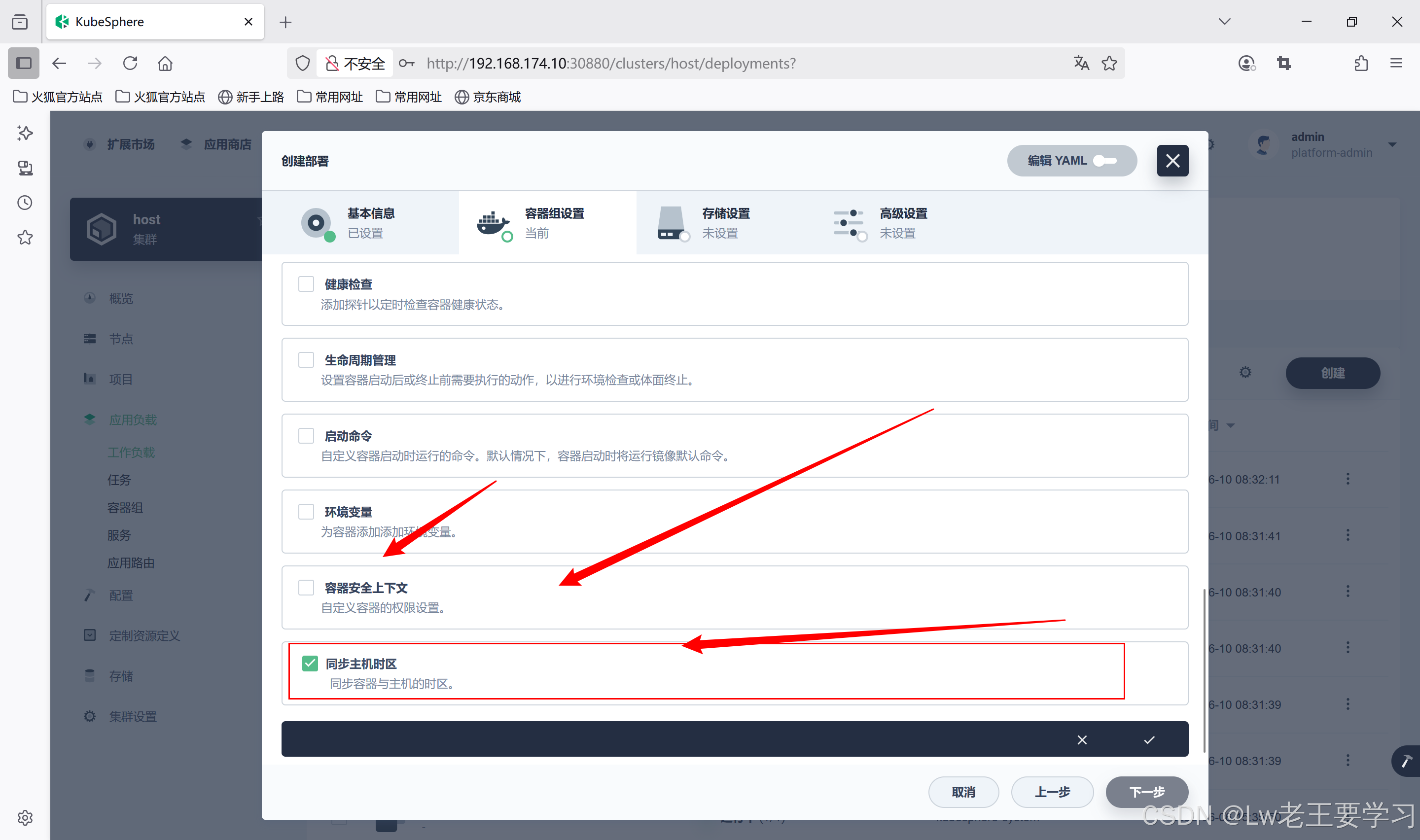Viewport: 1420px width, 840px height.
Task: Check the 容器安全上下文 checkbox
Action: click(306, 587)
